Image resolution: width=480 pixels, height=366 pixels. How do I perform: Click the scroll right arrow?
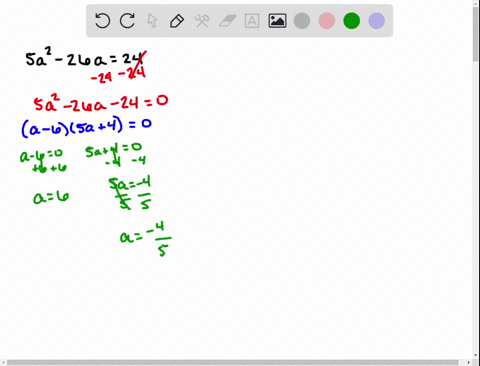(469, 362)
